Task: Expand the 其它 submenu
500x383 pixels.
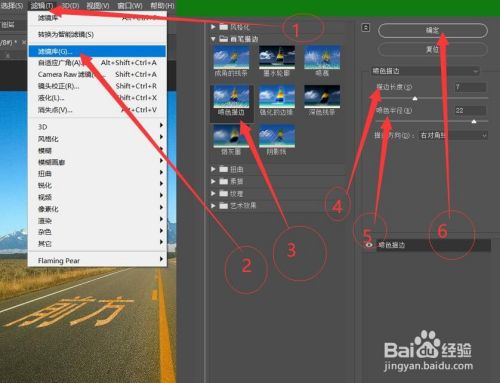Action: pyautogui.click(x=97, y=244)
